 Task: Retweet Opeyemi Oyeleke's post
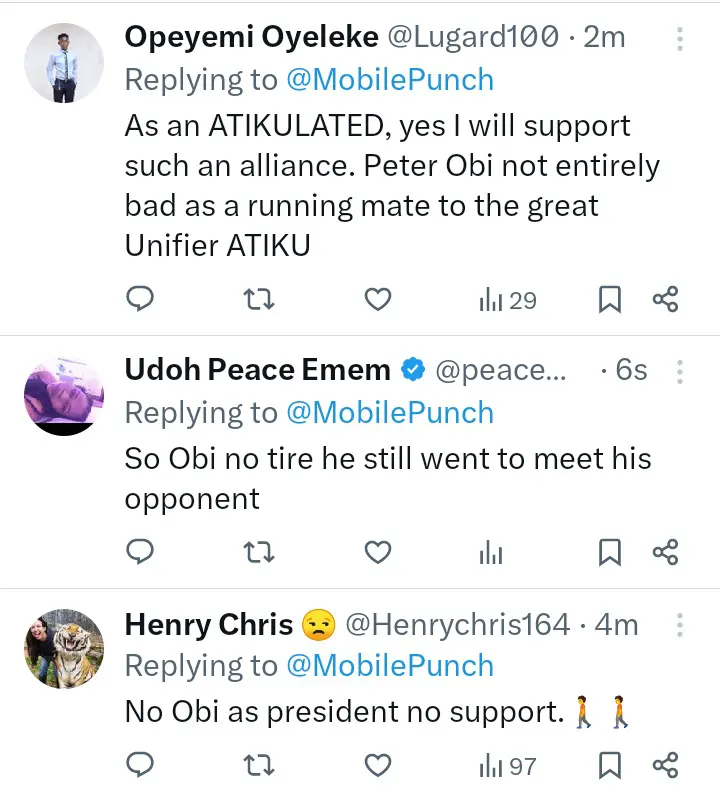click(259, 298)
